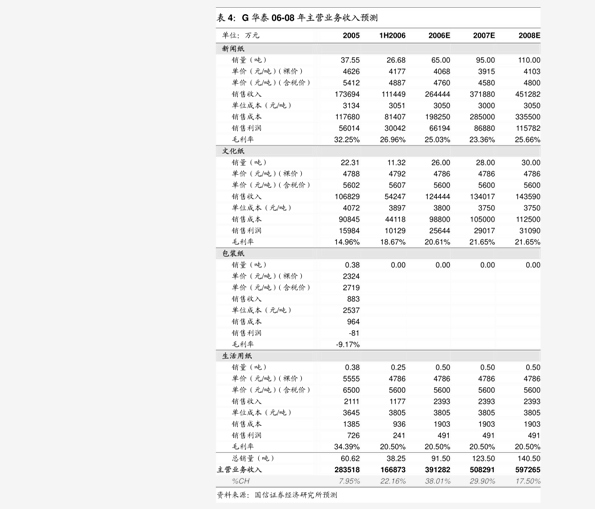Click packaging paper gross margin -9.17%
The width and height of the screenshot is (595, 509).
pyautogui.click(x=348, y=345)
